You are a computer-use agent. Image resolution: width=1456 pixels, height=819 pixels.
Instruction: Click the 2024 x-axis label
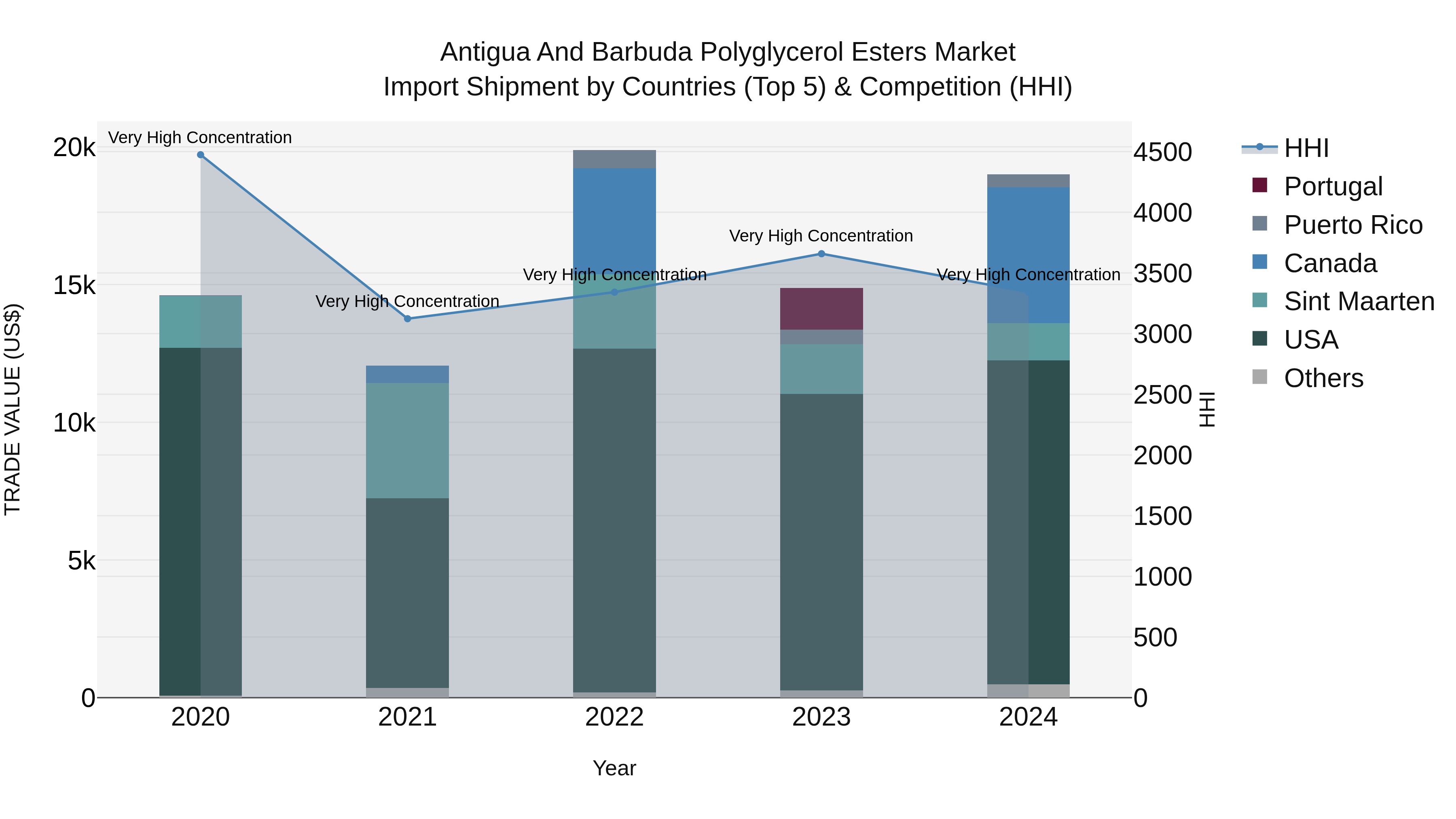pos(1029,717)
